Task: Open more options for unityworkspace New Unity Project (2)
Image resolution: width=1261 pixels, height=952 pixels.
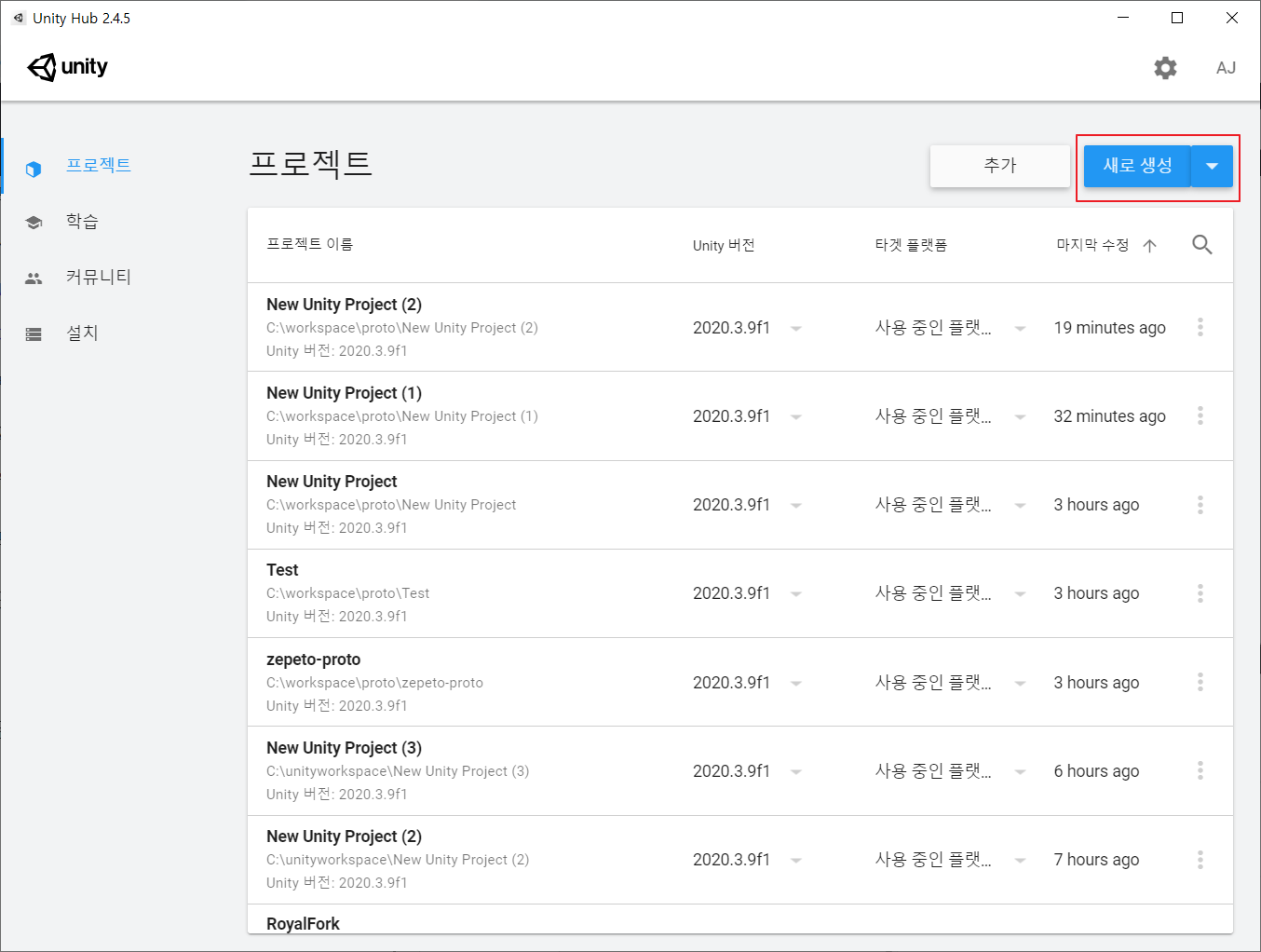Action: [1200, 859]
